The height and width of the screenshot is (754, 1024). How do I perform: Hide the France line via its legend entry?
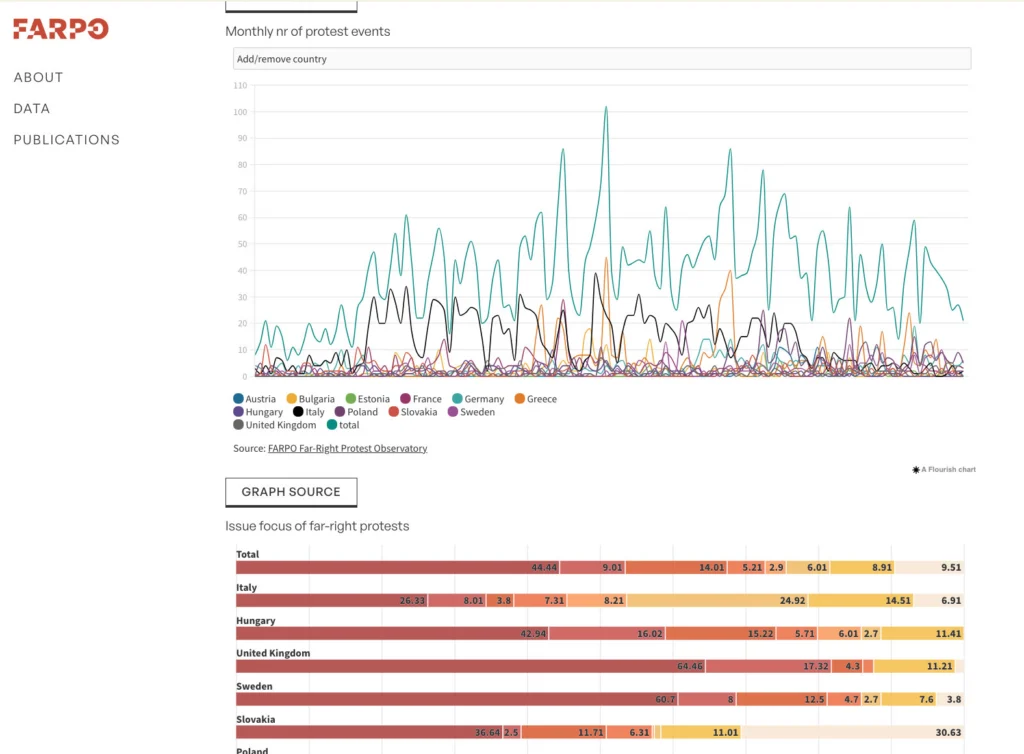[x=406, y=399]
